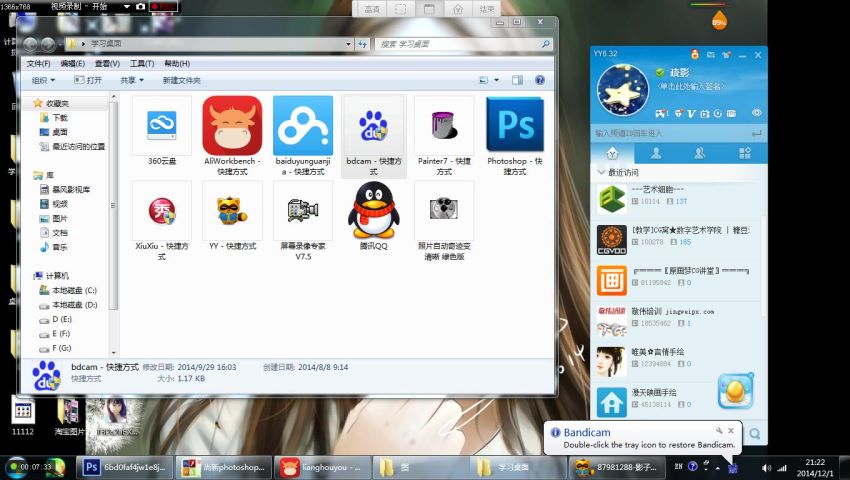The width and height of the screenshot is (850, 480).
Task: Select the XiuXiu shortcut icon
Action: (x=162, y=211)
